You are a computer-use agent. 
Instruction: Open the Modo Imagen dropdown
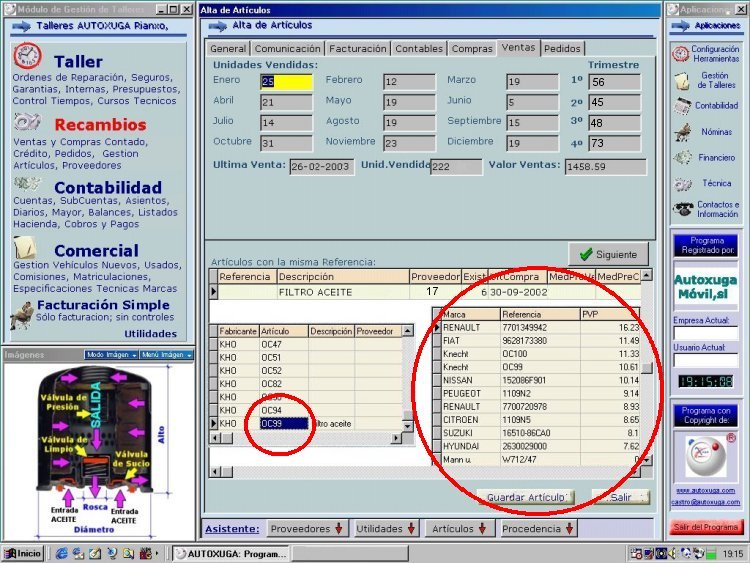[x=111, y=355]
